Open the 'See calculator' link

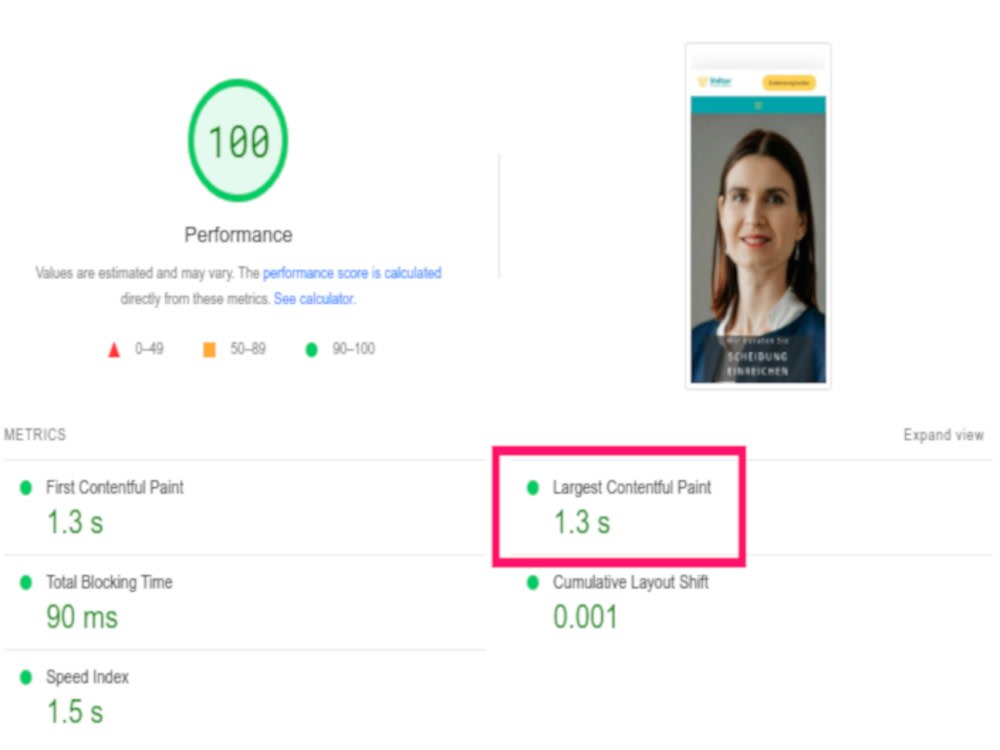coord(314,298)
